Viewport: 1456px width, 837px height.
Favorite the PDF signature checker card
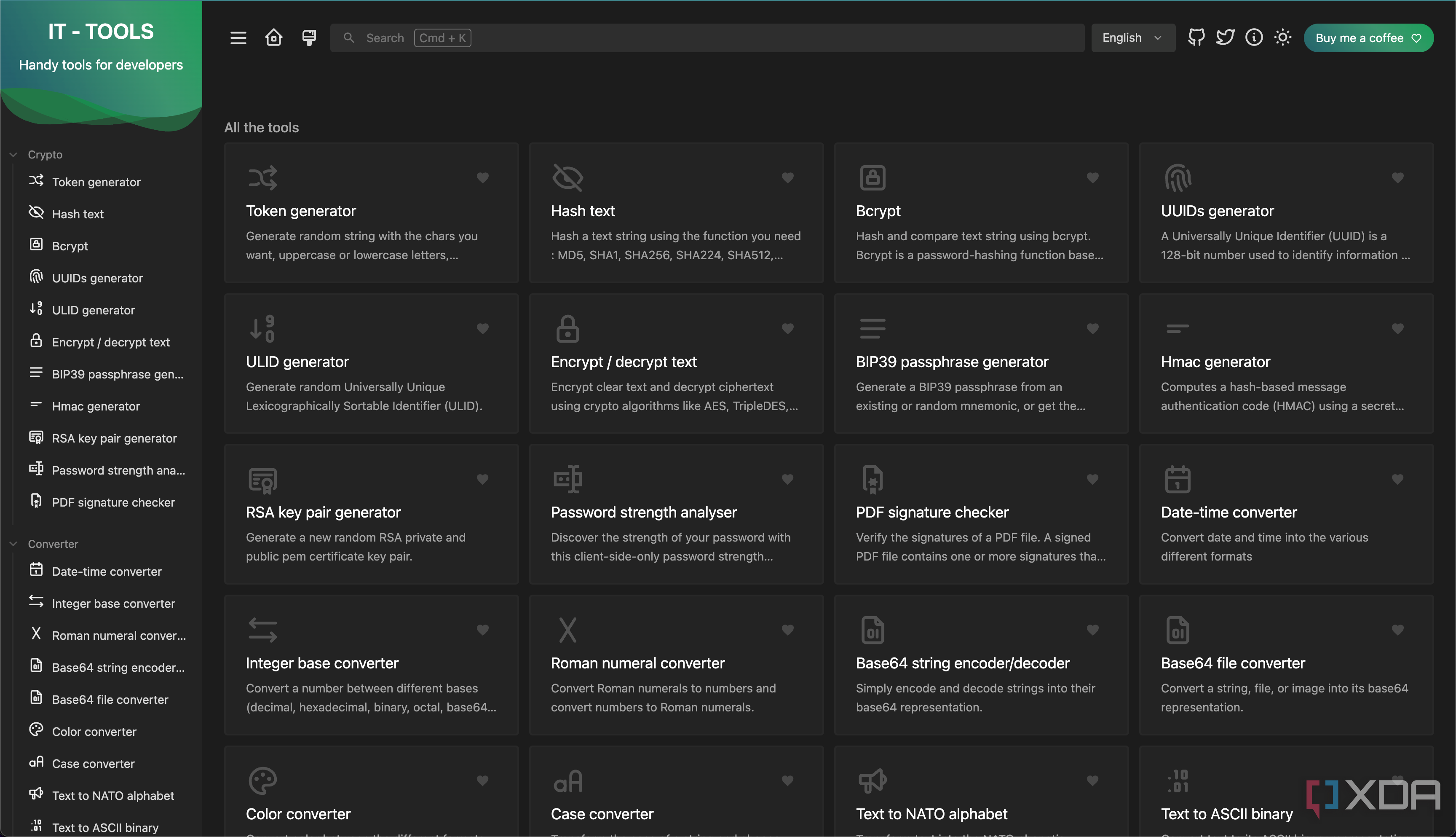point(1093,479)
